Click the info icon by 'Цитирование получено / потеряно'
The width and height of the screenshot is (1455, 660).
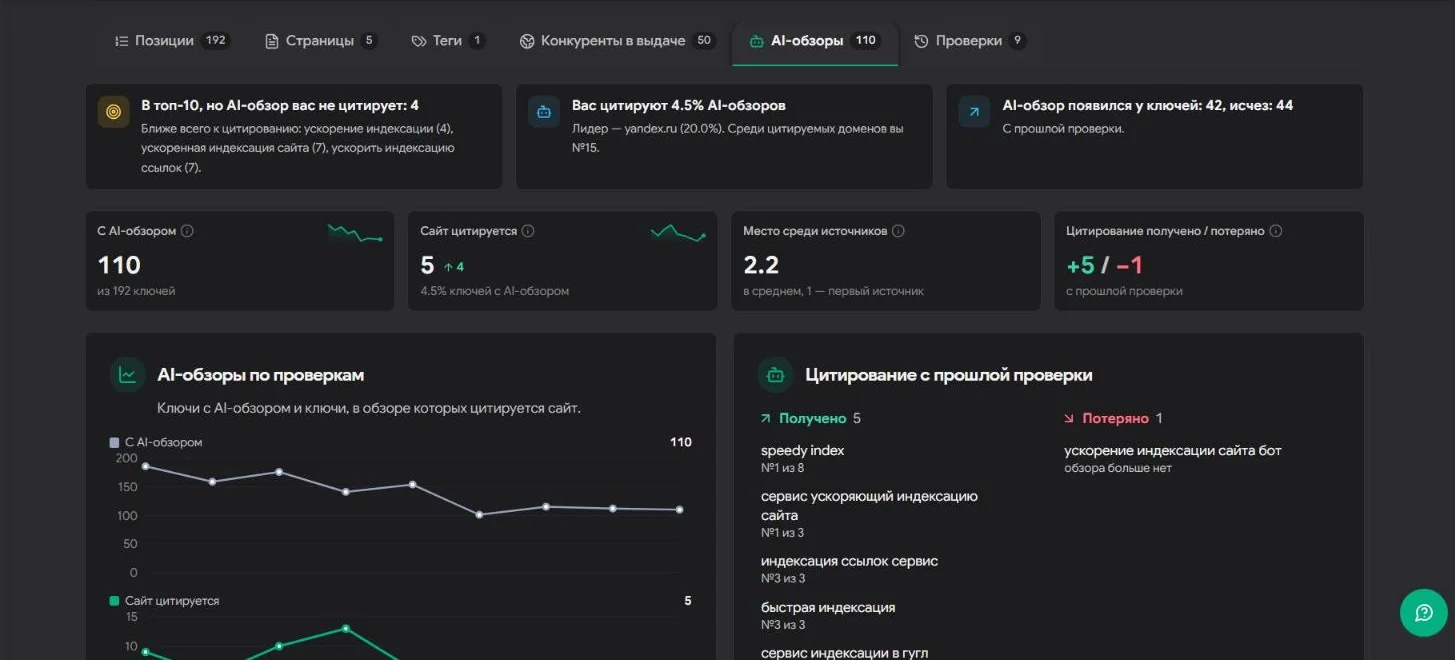[x=1275, y=231]
